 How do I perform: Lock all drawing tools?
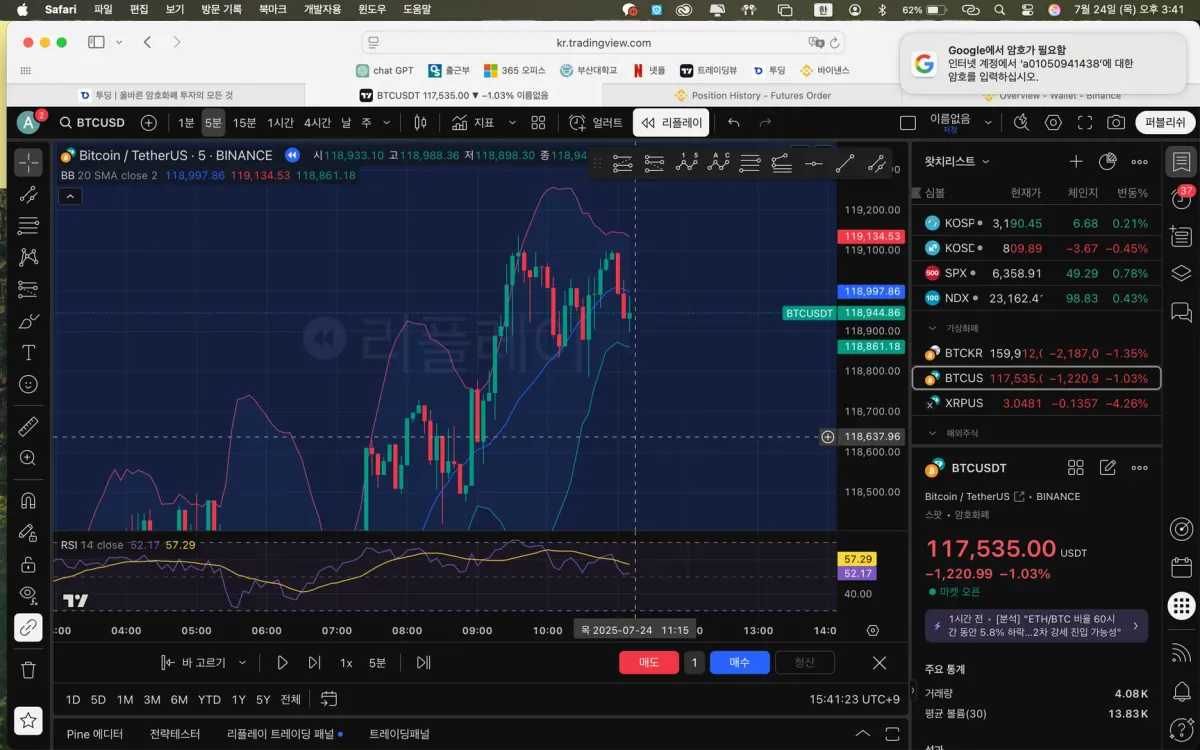tap(28, 564)
